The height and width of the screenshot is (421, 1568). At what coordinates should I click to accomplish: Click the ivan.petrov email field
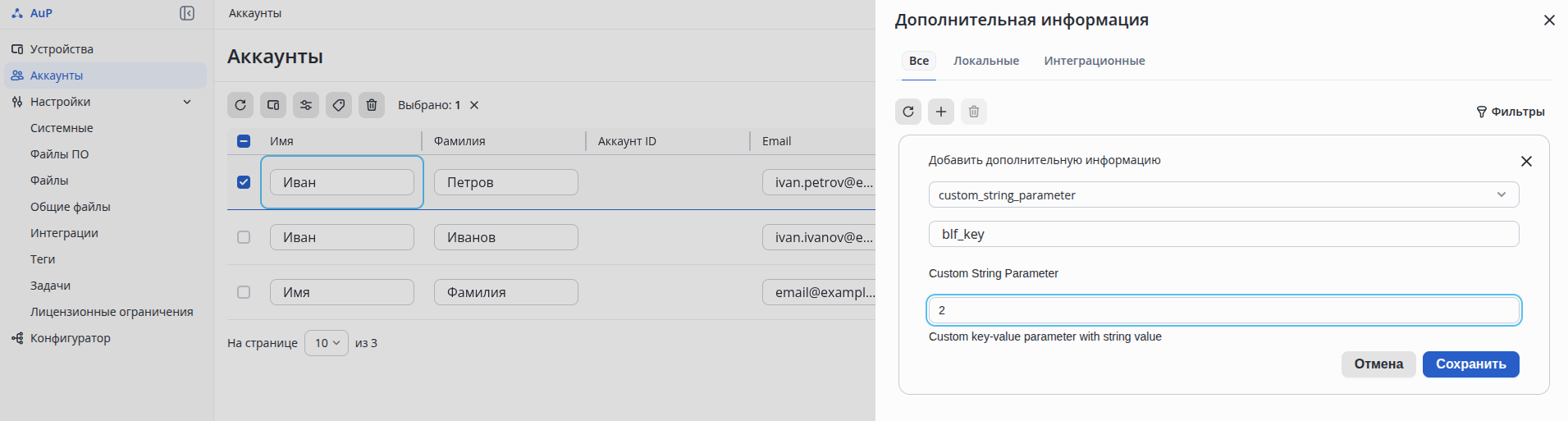pos(819,182)
